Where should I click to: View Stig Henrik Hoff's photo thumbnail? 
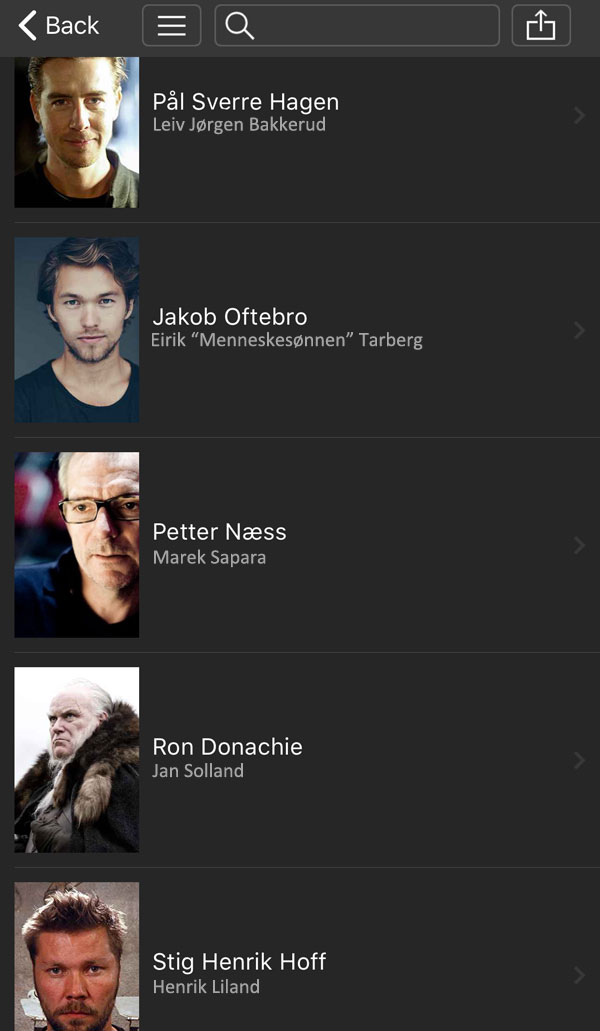pyautogui.click(x=77, y=957)
